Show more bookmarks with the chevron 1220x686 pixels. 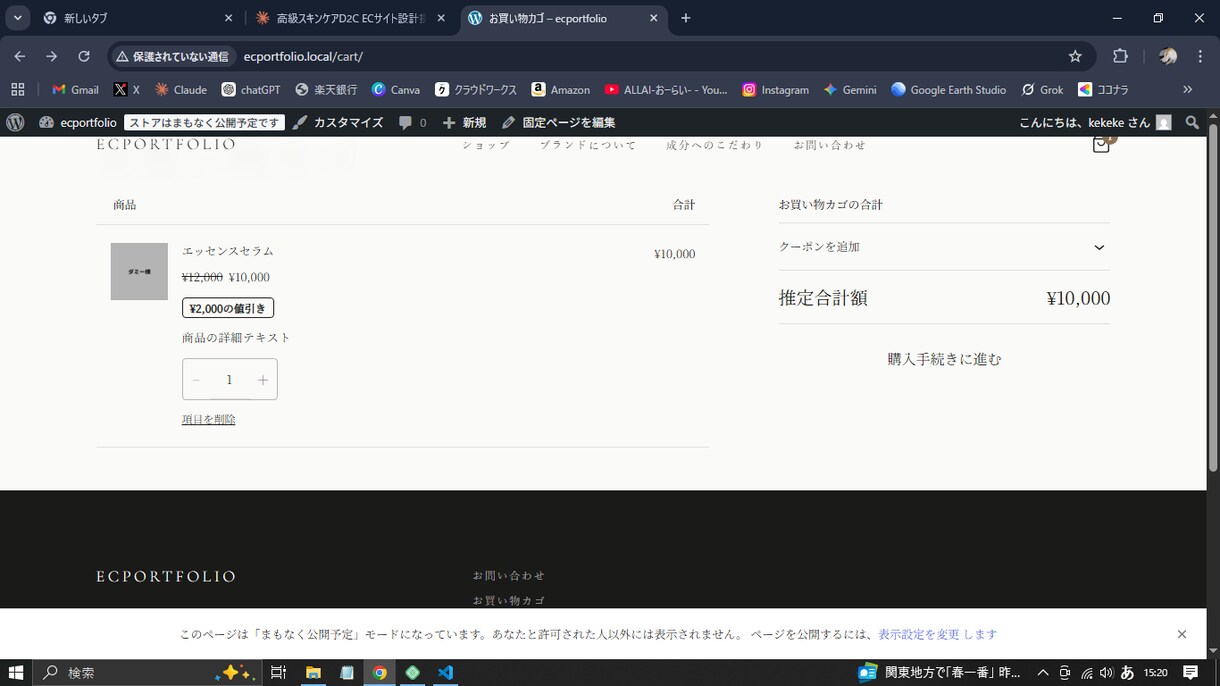[1187, 89]
